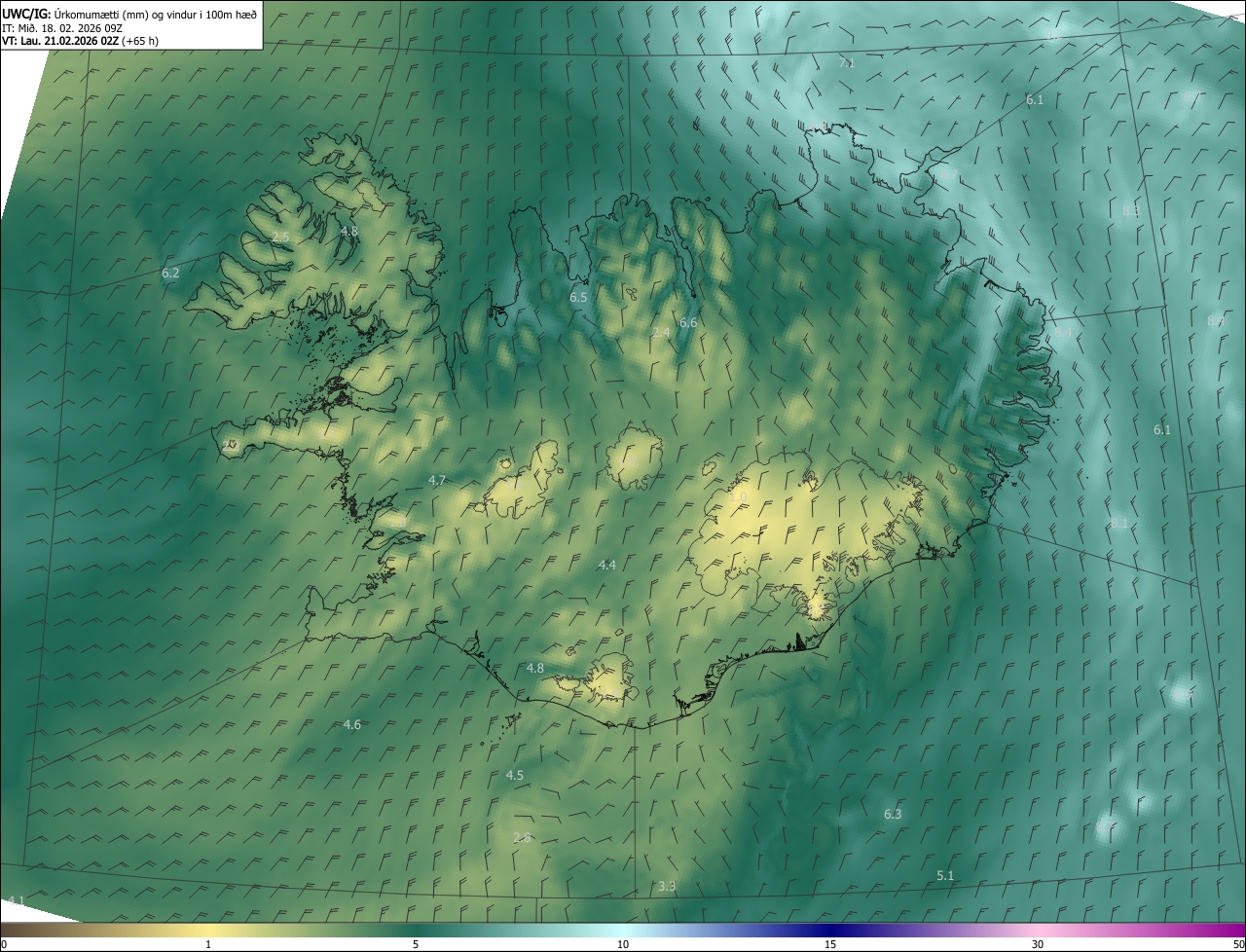
Task: Pick the dark navy colour-scale band above 15
Action: 830,930
